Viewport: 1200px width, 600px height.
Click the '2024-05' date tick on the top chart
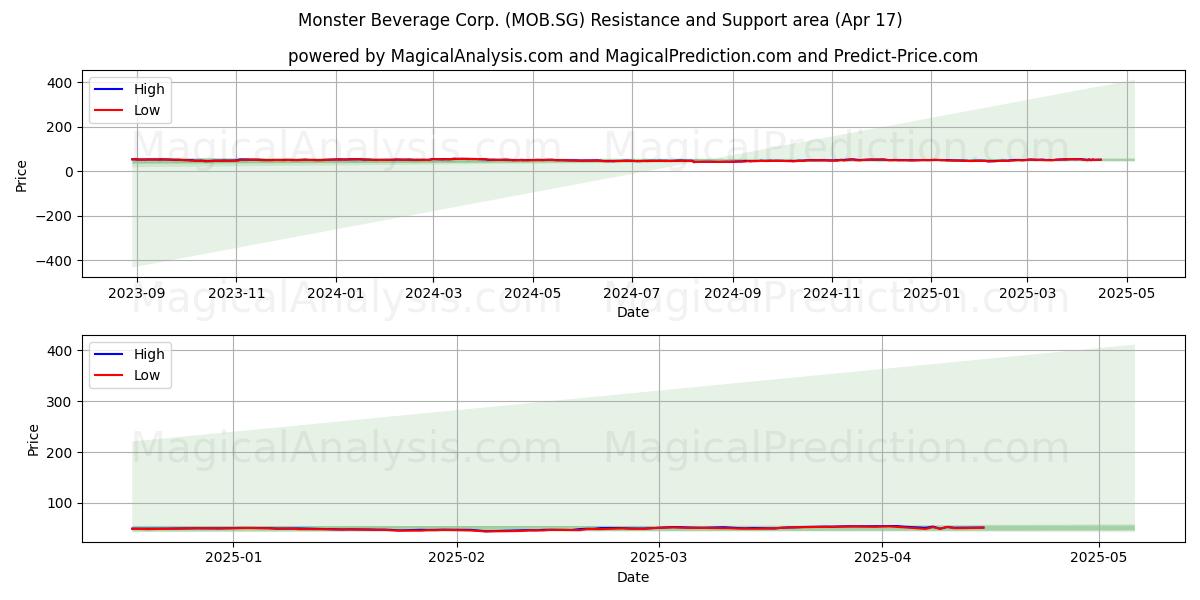pyautogui.click(x=532, y=294)
